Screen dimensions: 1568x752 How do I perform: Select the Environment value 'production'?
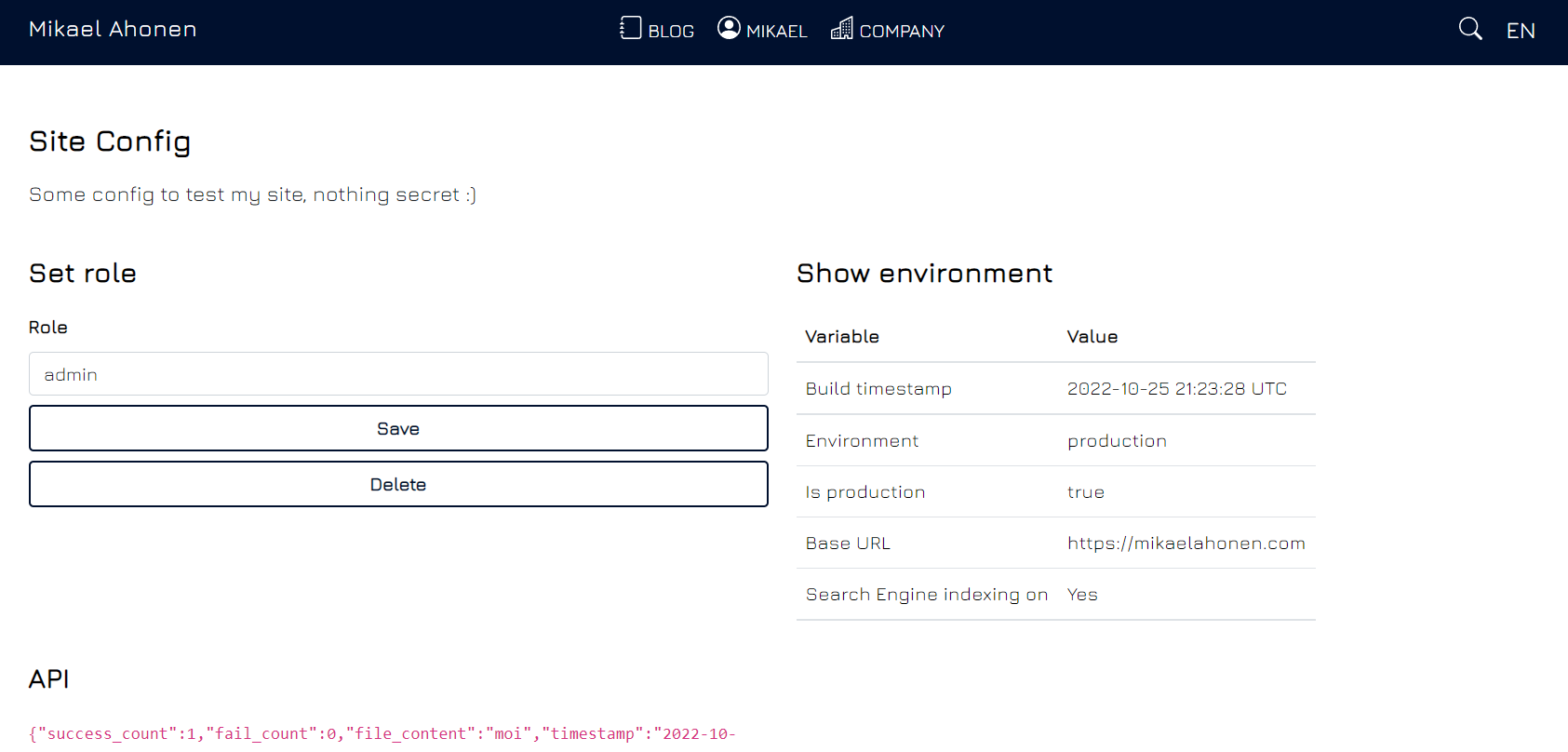[1117, 441]
